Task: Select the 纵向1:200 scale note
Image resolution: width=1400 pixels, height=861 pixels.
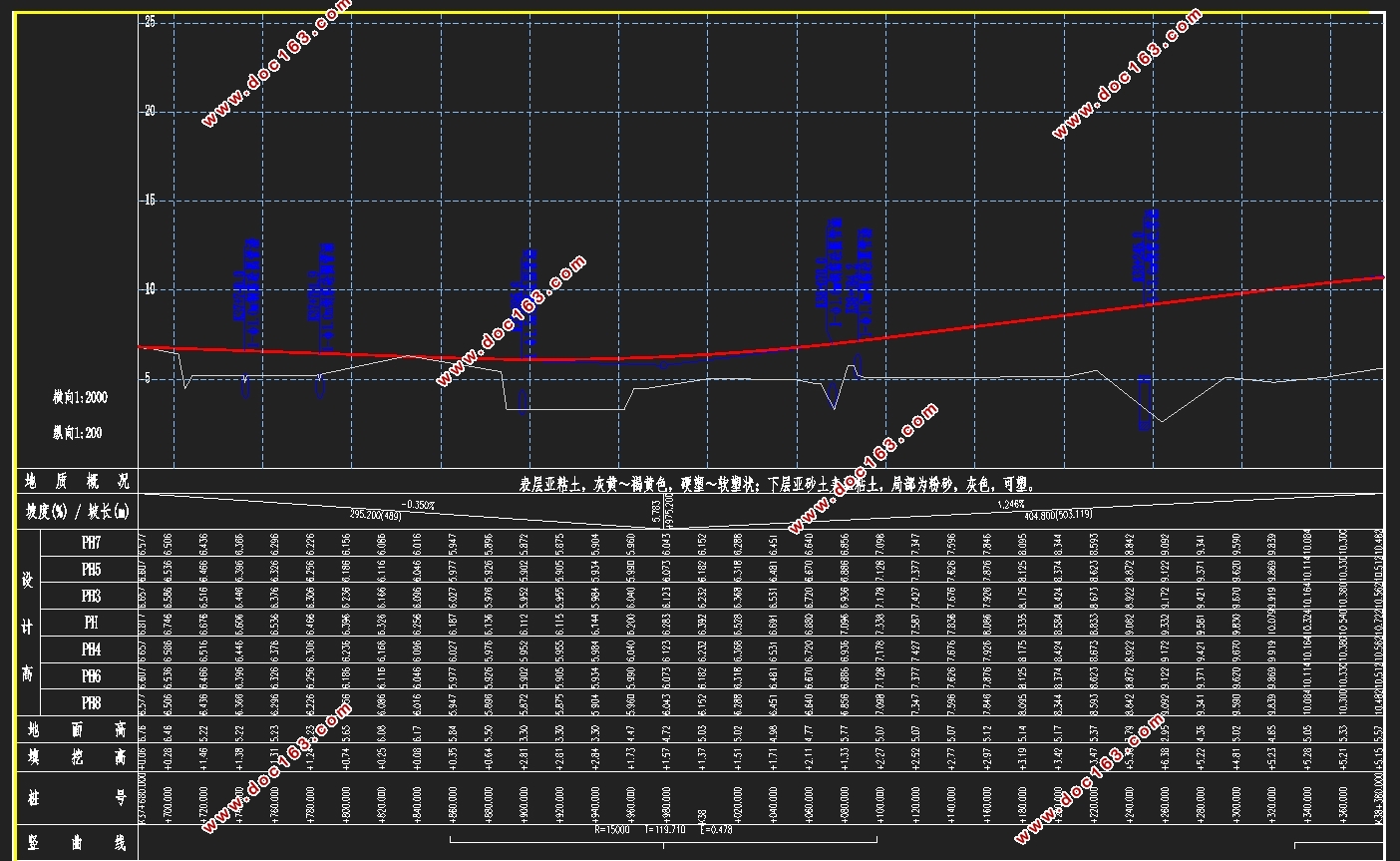Action: 78,433
